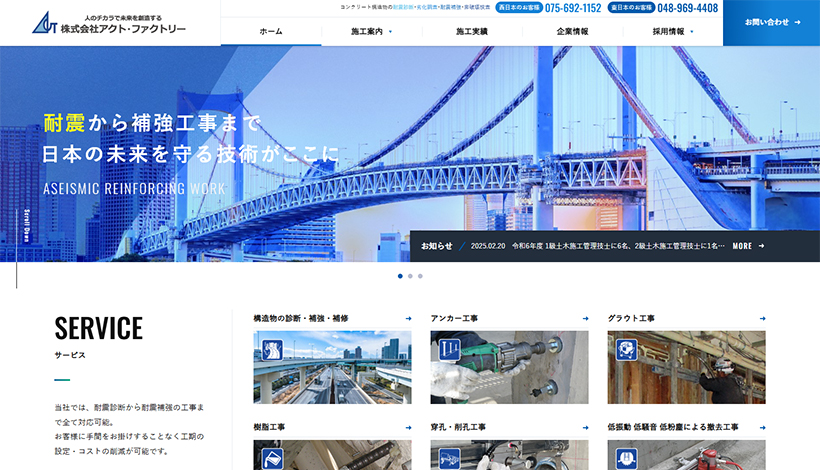Click the arrow inside the お問い合わせ button
This screenshot has width=820, height=470.
(x=797, y=22)
